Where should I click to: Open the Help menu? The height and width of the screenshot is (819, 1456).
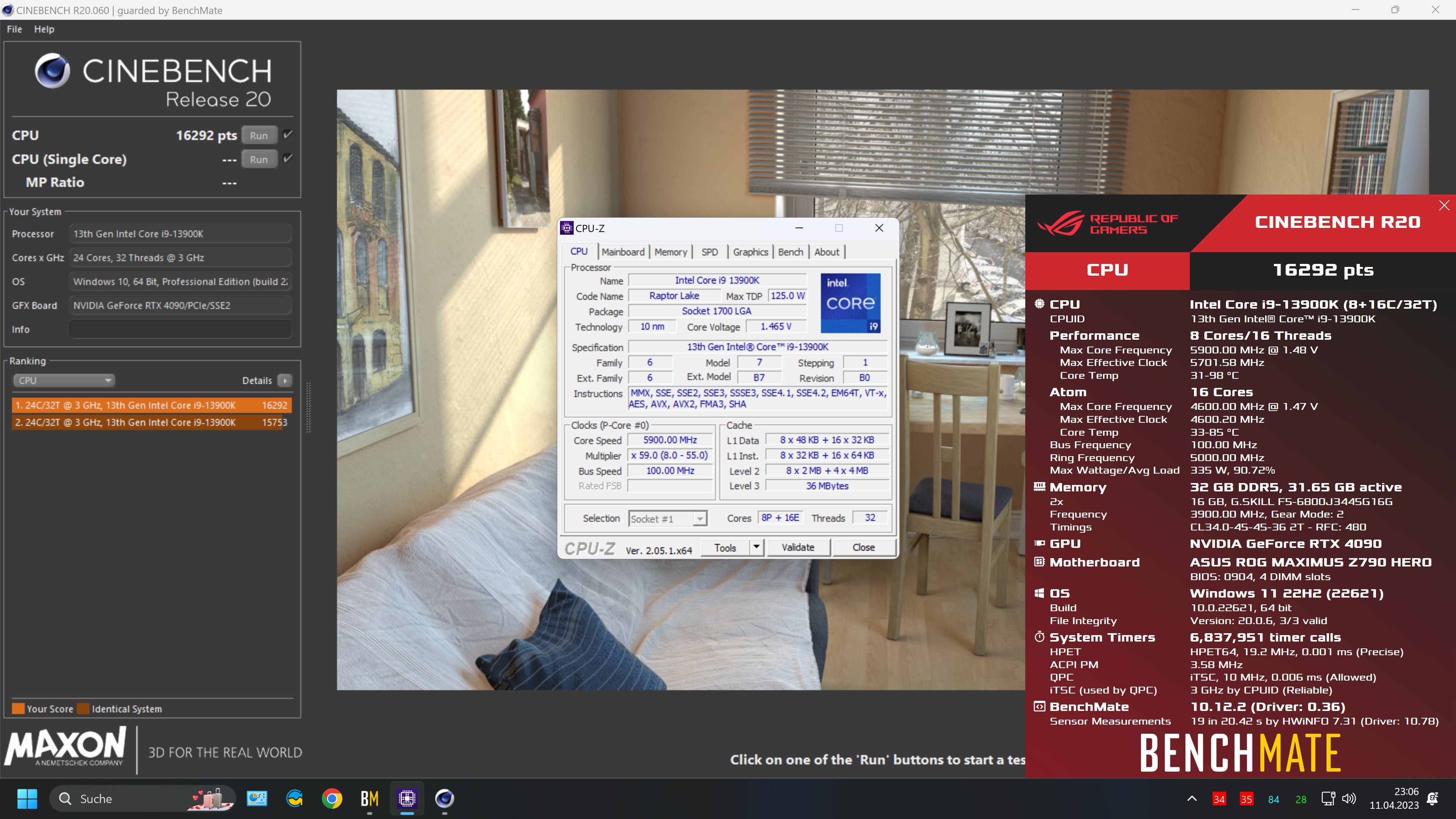pyautogui.click(x=44, y=30)
